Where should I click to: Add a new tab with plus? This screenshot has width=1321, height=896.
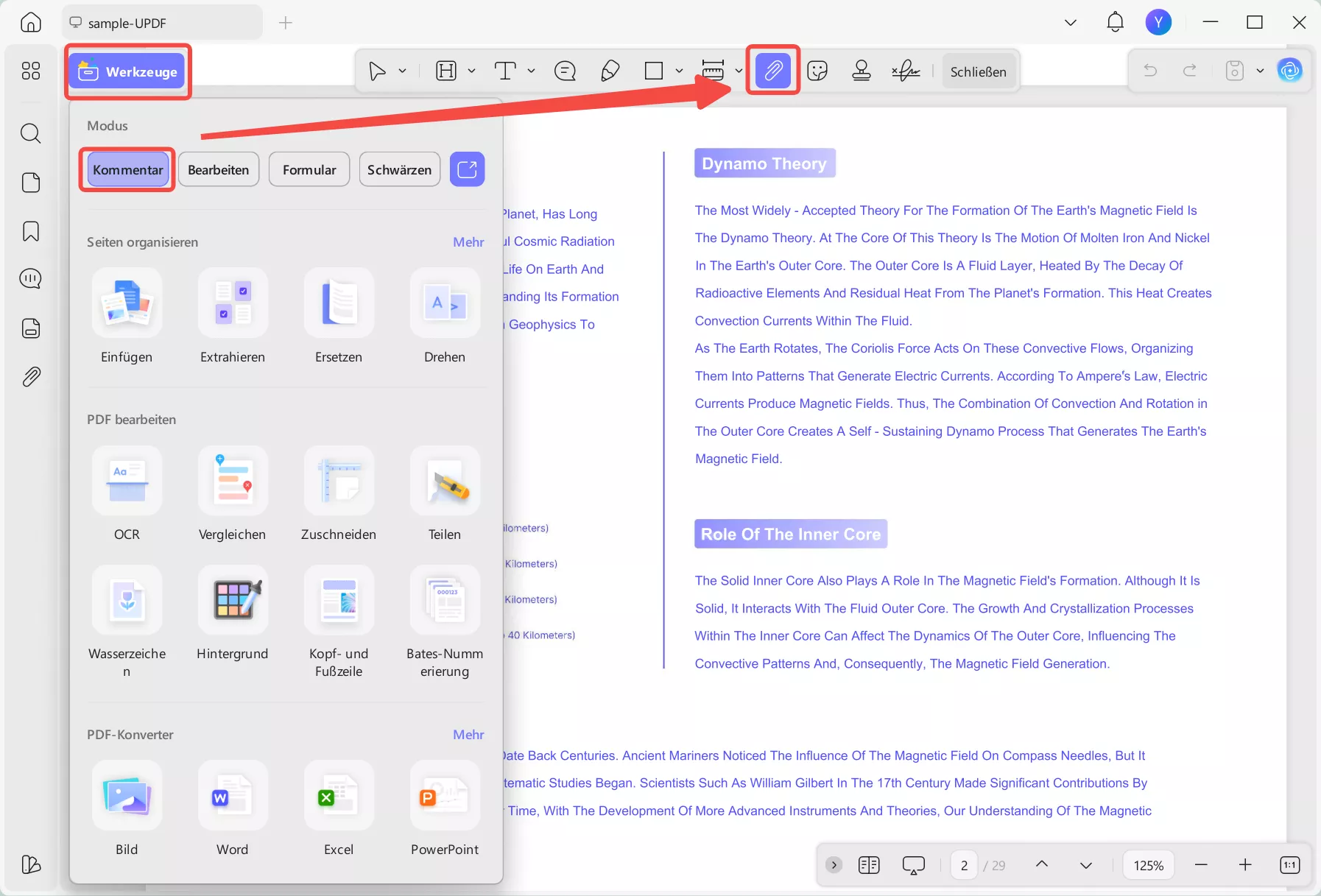[x=286, y=23]
